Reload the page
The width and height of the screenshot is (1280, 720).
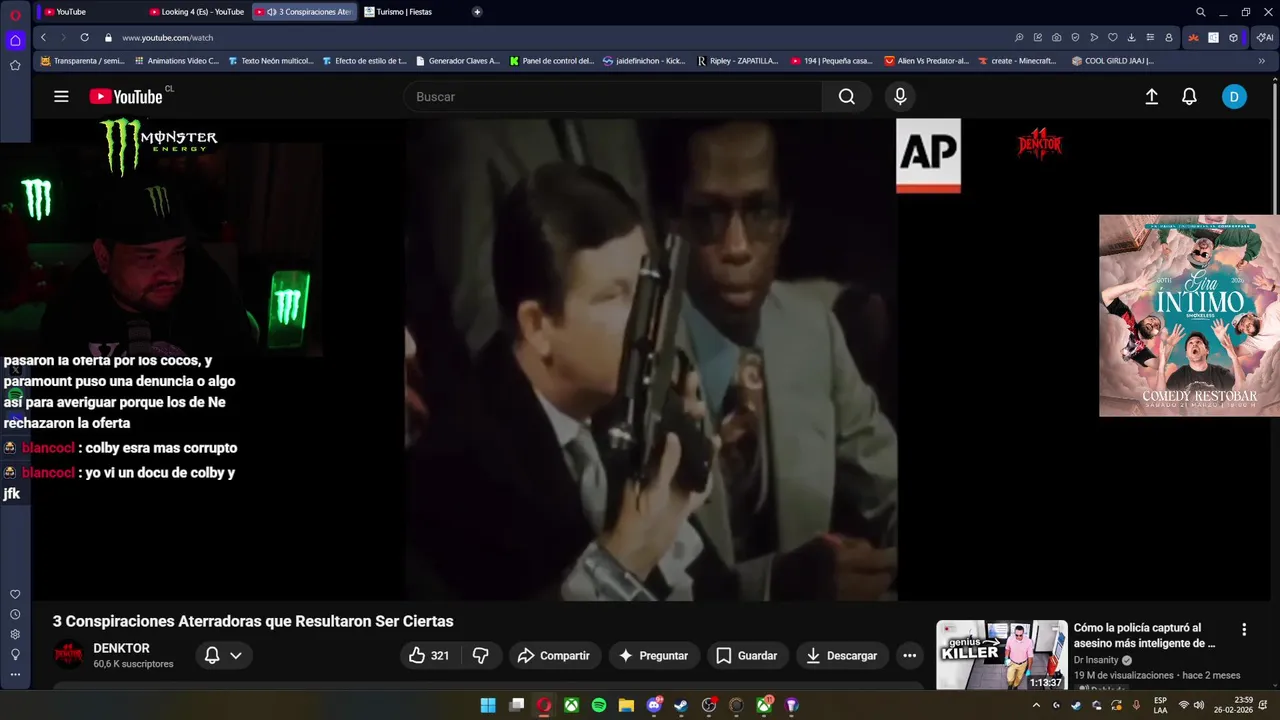tap(84, 37)
